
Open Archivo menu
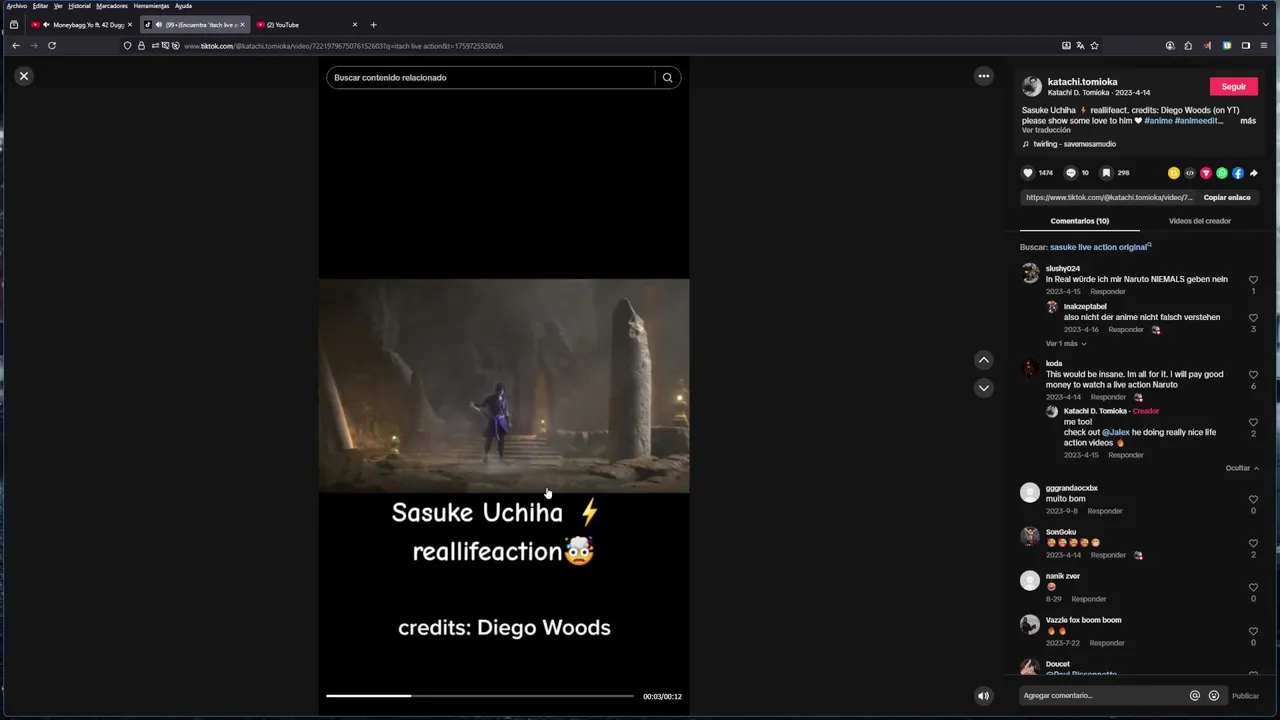[17, 6]
